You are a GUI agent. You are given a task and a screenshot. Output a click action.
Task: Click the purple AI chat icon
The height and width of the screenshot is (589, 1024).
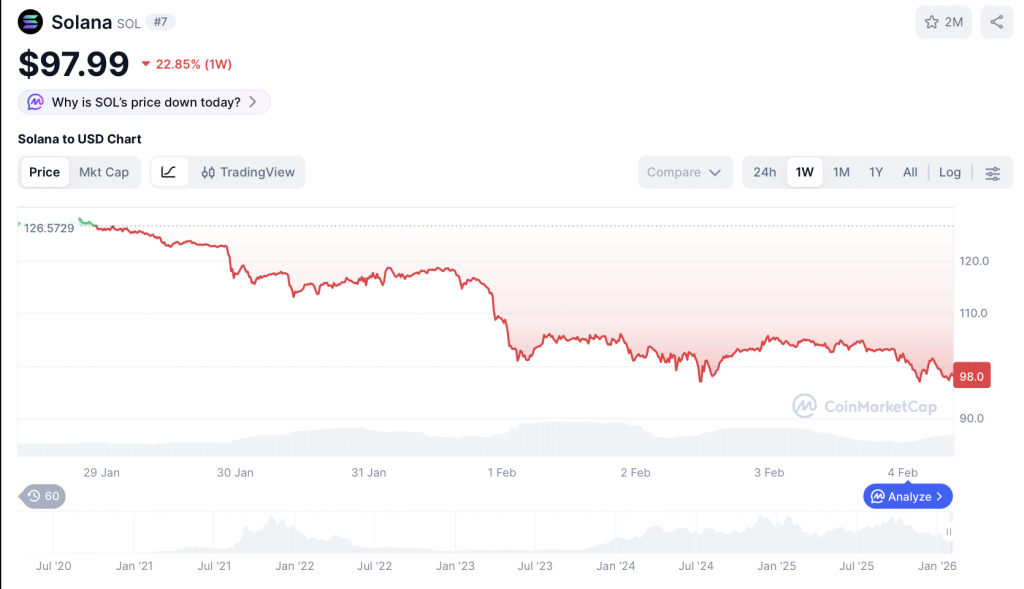click(x=36, y=102)
